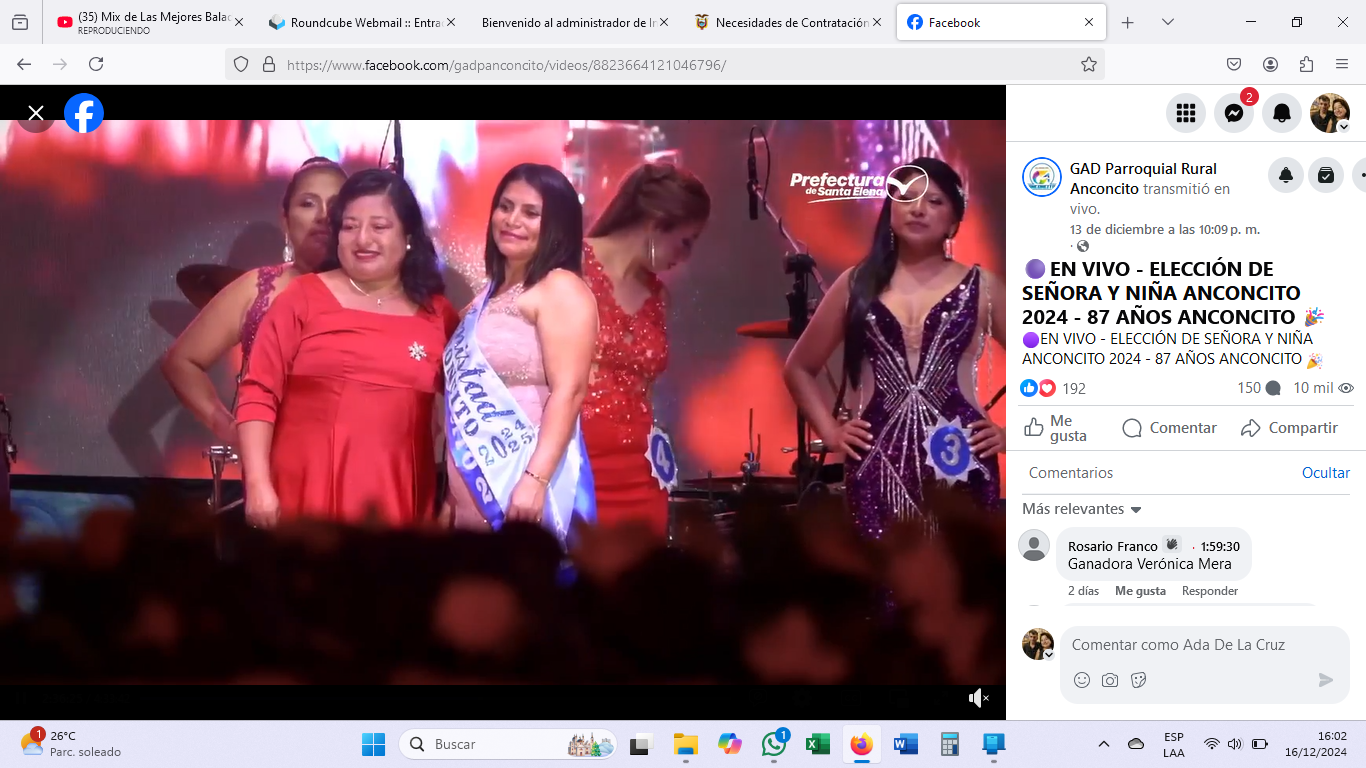Insert emoji in the comment box
Image resolution: width=1366 pixels, height=768 pixels.
click(1082, 680)
